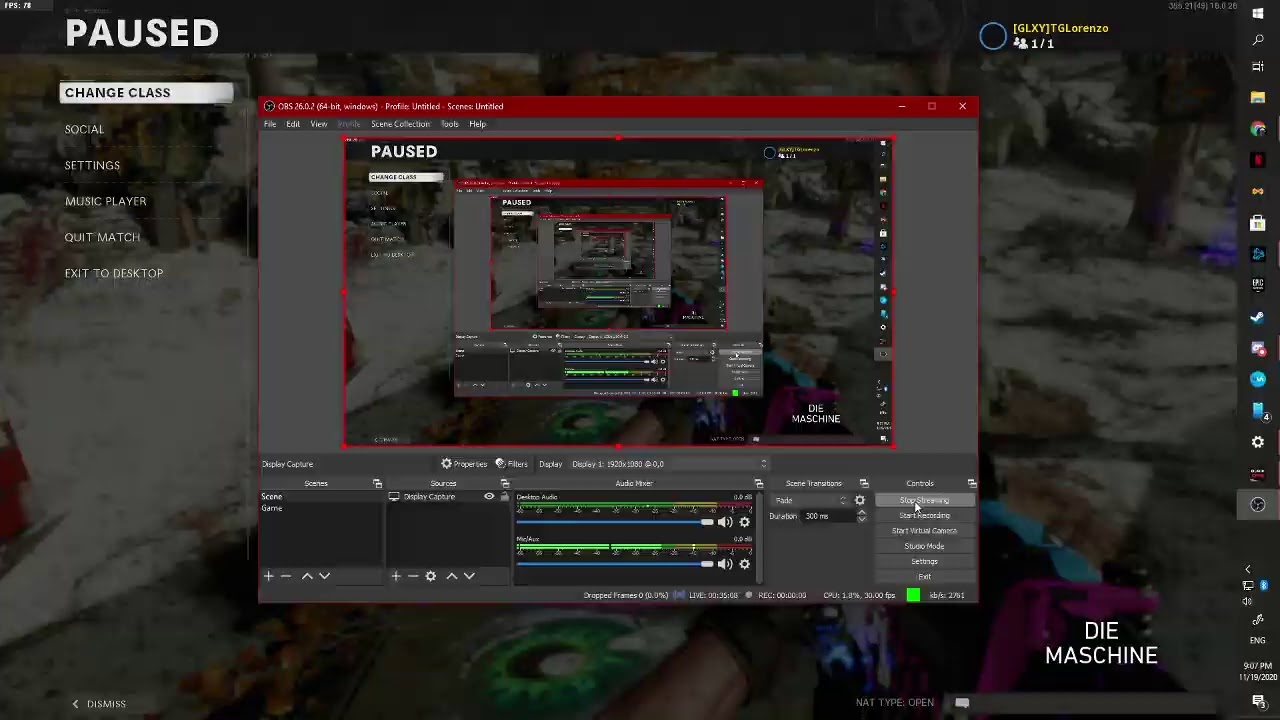This screenshot has height=720, width=1280.
Task: Open the Fade scene transition dropdown
Action: pyautogui.click(x=811, y=500)
